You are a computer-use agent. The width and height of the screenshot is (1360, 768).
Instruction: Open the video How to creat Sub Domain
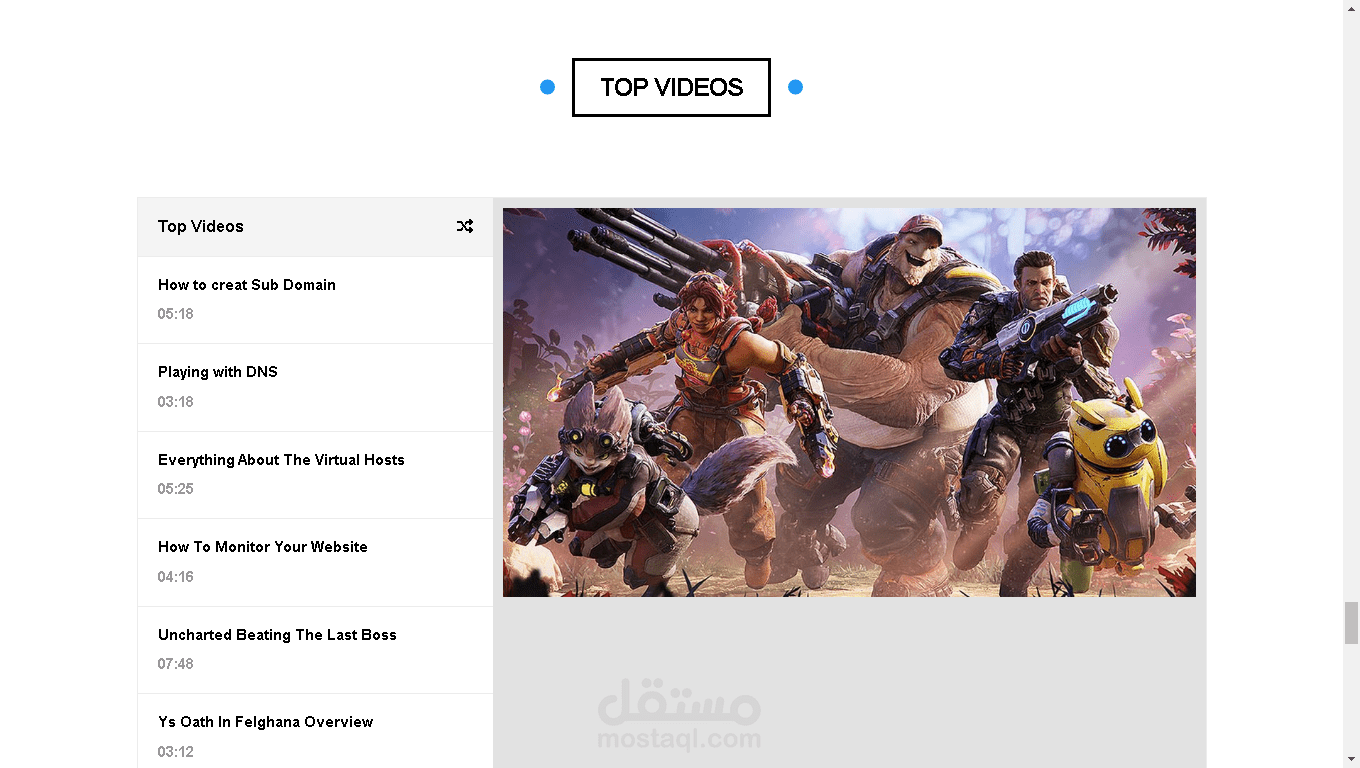coord(315,300)
